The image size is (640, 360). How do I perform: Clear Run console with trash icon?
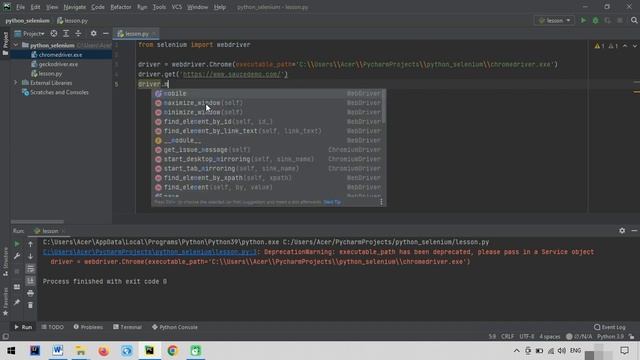click(x=30, y=305)
